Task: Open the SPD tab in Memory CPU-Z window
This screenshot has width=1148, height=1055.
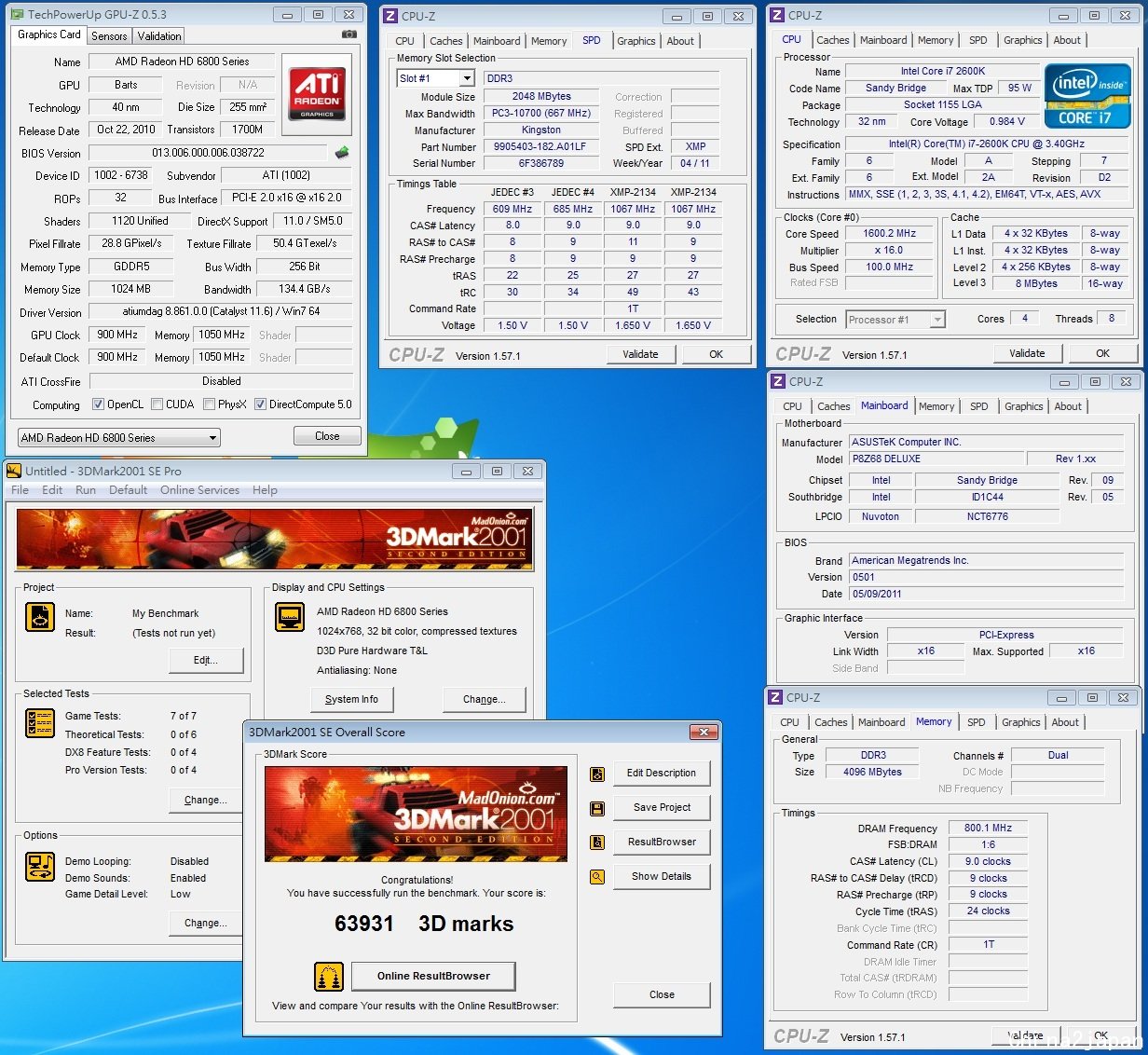Action: point(976,722)
